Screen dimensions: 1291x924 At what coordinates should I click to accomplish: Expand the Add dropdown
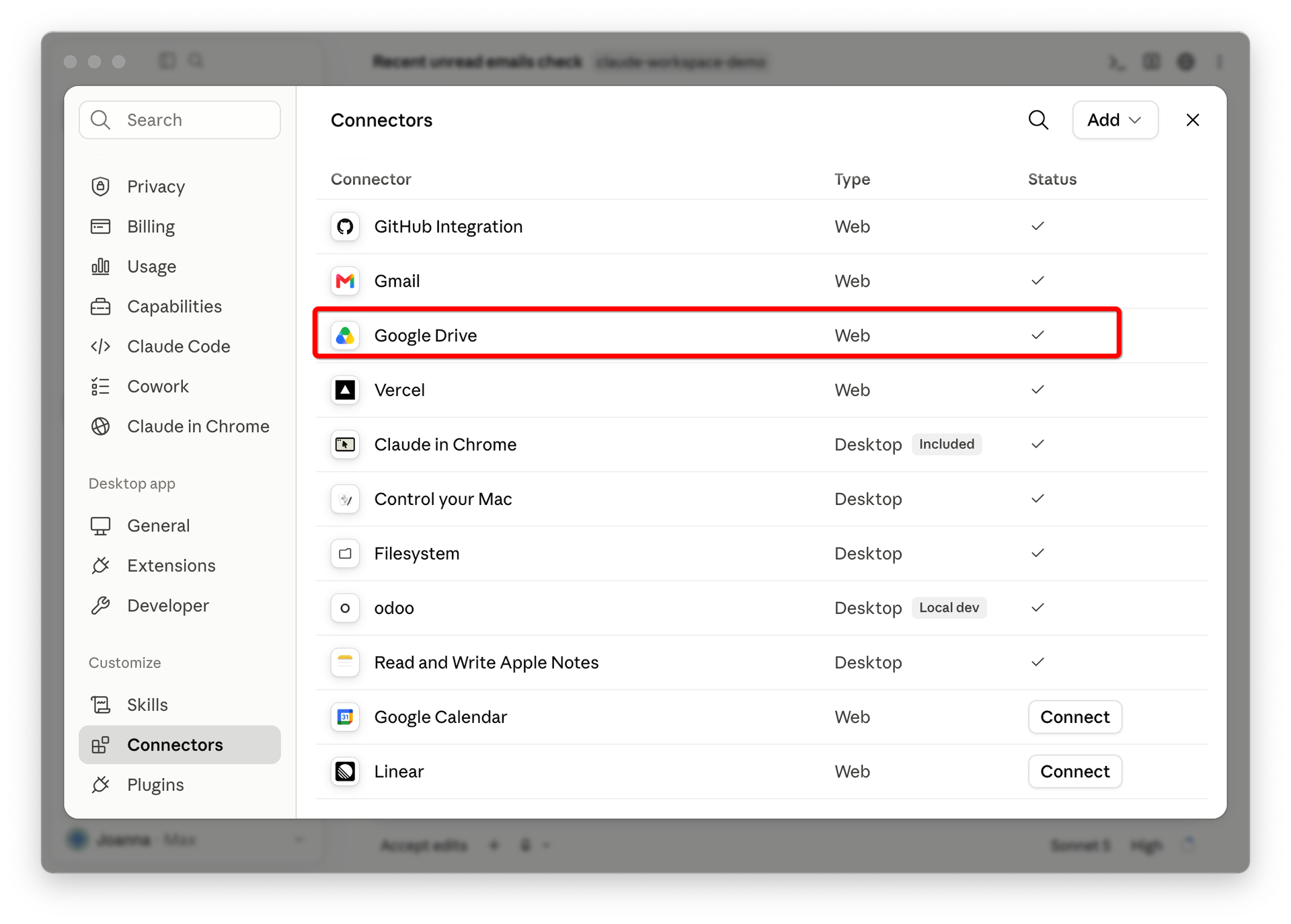coord(1115,120)
